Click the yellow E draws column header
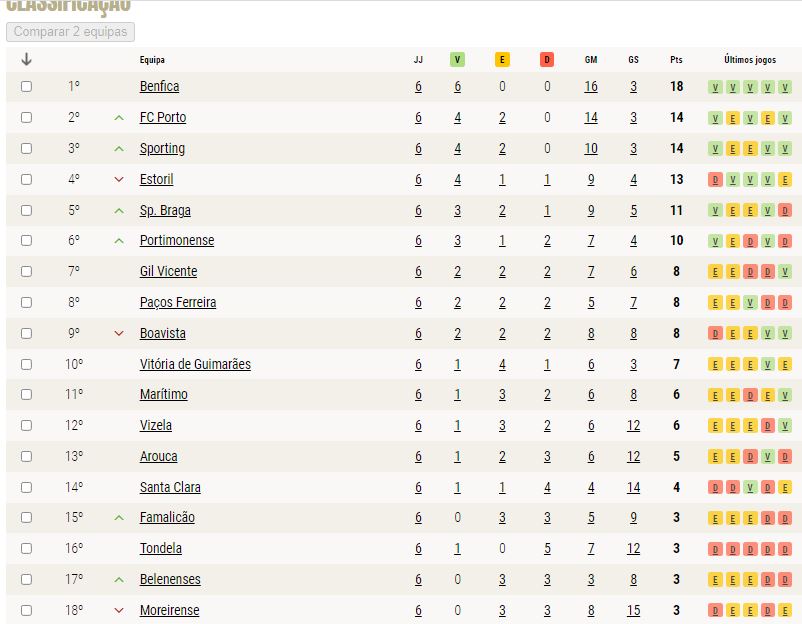 [502, 59]
